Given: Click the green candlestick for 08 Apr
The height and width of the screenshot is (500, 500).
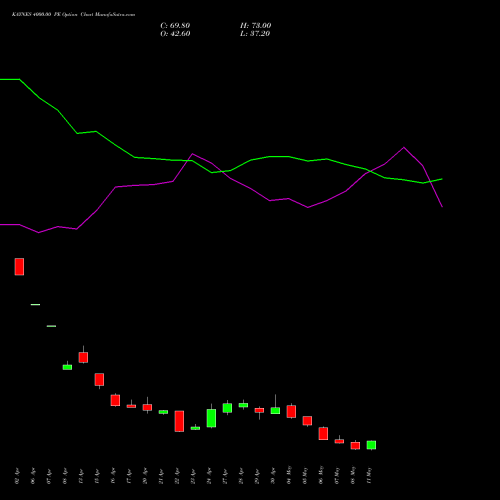Looking at the screenshot, I should tap(67, 367).
